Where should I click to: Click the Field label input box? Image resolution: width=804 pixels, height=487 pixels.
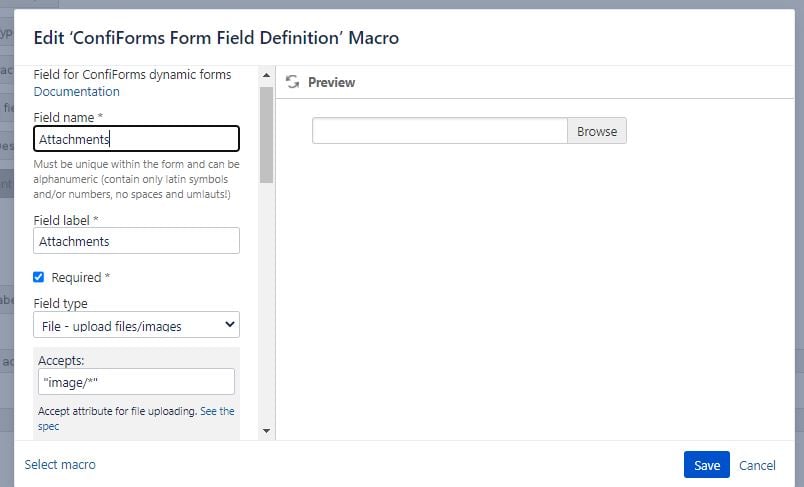(136, 241)
